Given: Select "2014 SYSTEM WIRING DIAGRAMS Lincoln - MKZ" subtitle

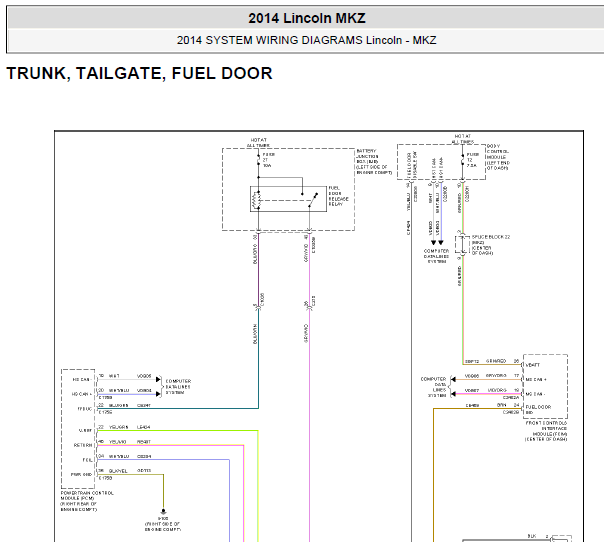Looking at the screenshot, I should [307, 40].
